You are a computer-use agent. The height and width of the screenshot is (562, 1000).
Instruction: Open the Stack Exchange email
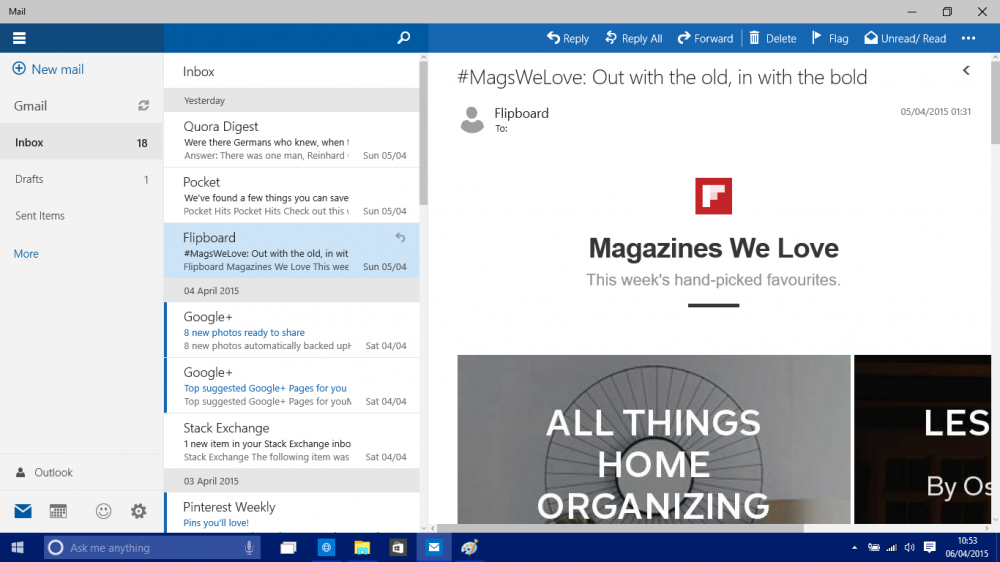(291, 441)
